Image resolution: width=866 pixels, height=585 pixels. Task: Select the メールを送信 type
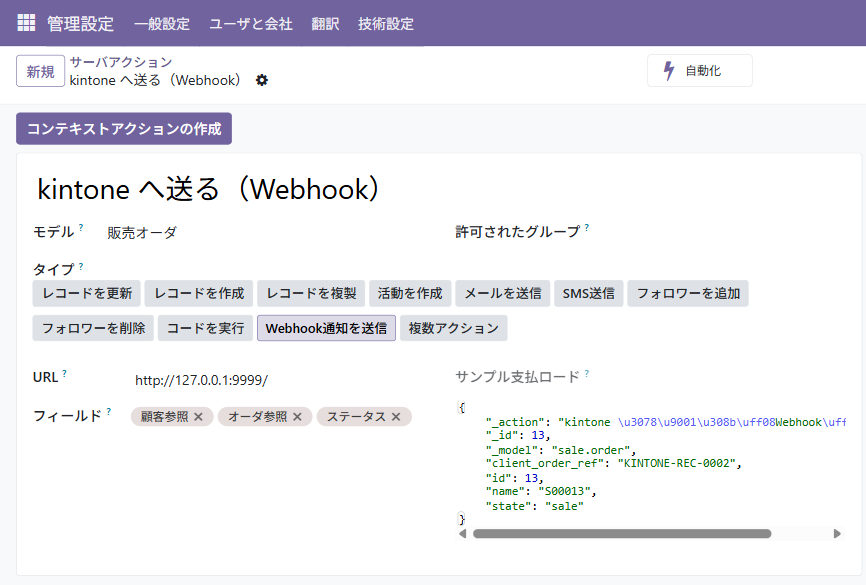[x=503, y=293]
